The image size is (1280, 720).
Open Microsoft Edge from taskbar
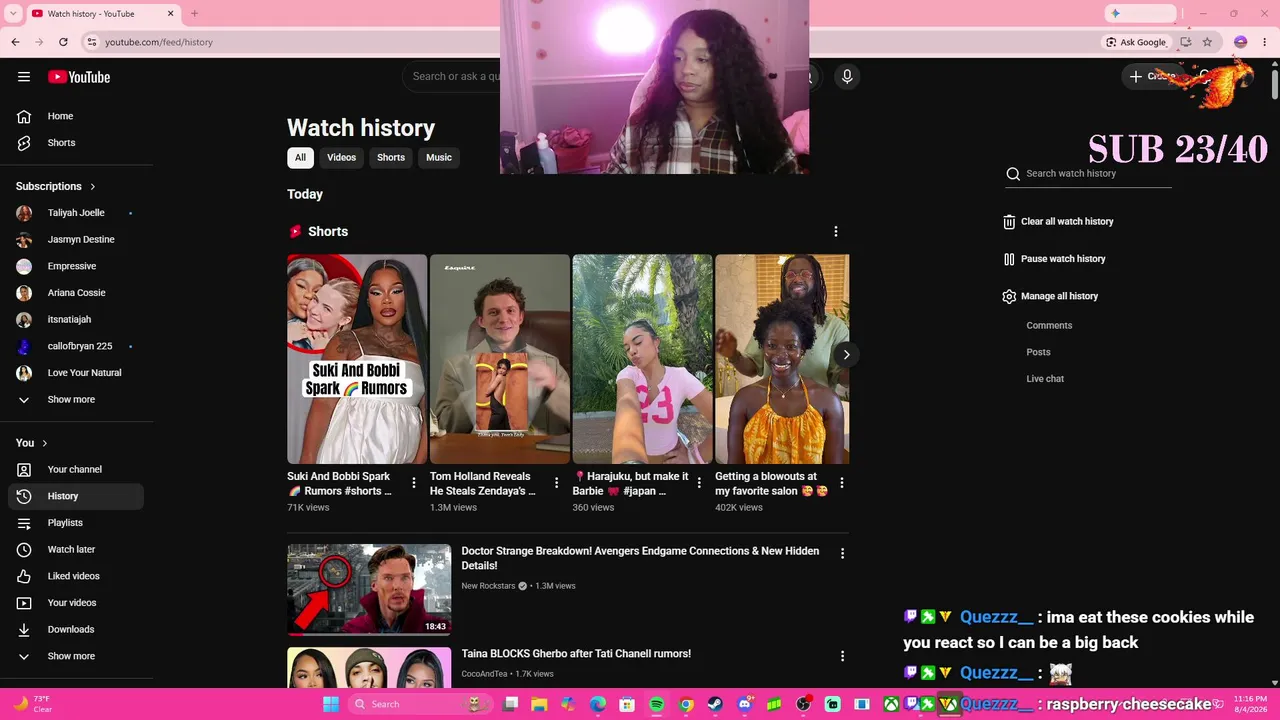pos(598,704)
